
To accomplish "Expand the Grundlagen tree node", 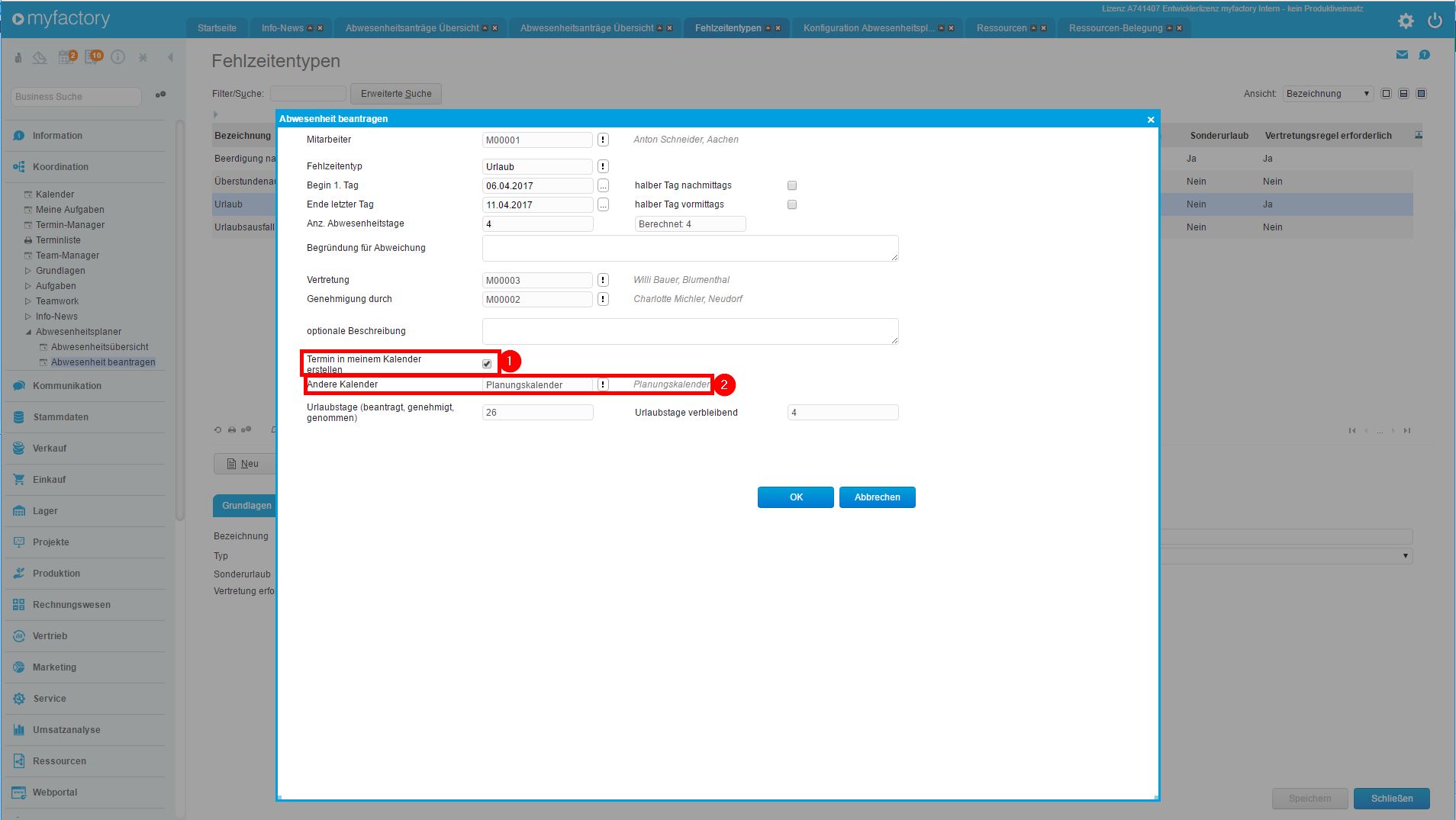I will click(28, 271).
